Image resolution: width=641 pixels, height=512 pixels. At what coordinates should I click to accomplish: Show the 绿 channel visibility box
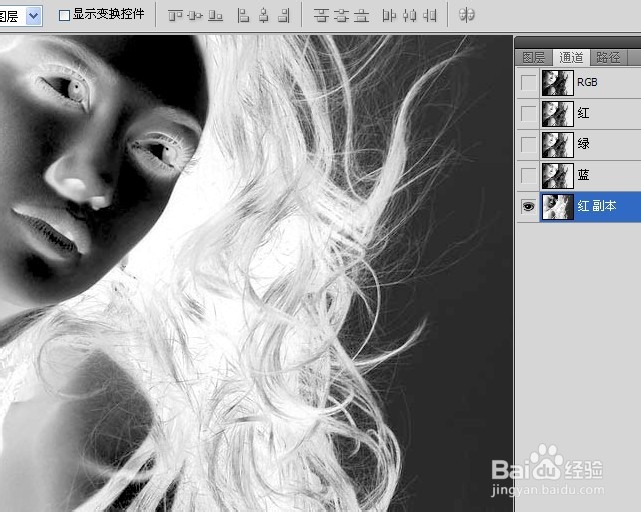(528, 144)
